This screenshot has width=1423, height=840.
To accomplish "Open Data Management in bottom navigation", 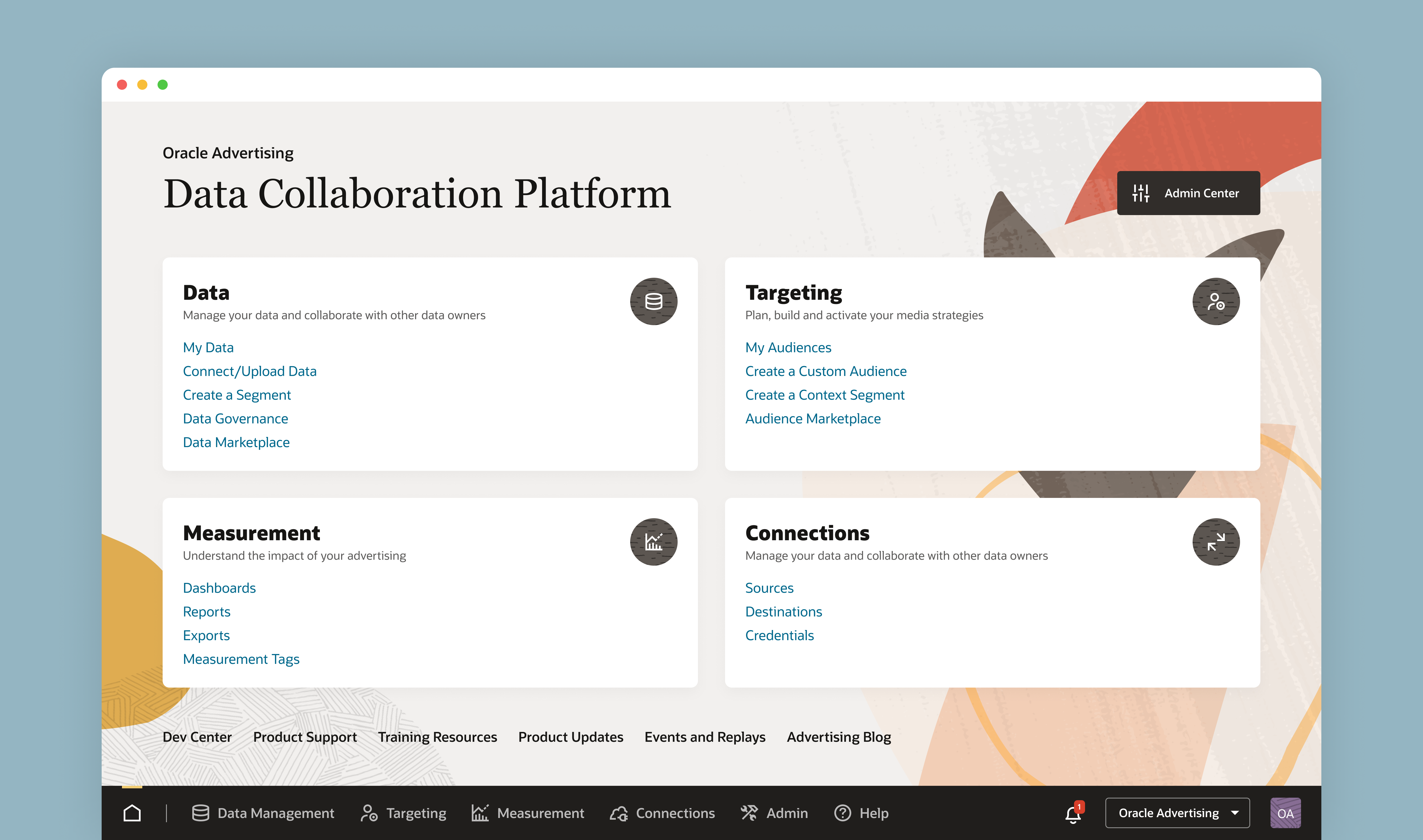I will (263, 813).
